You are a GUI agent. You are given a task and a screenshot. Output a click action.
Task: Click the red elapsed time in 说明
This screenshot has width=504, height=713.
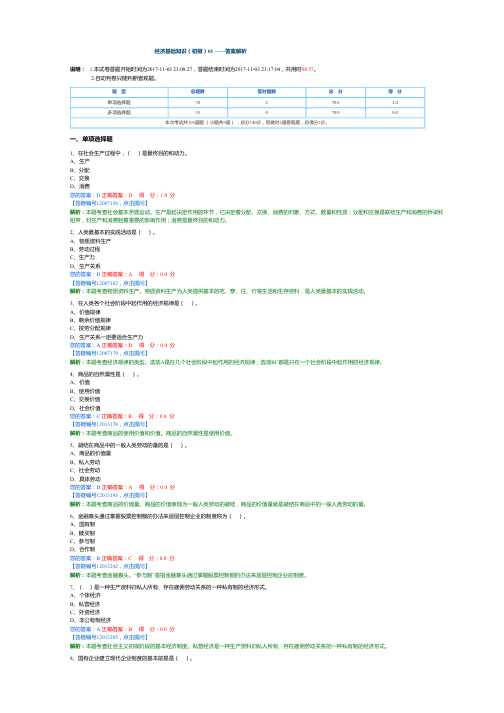[x=308, y=69]
